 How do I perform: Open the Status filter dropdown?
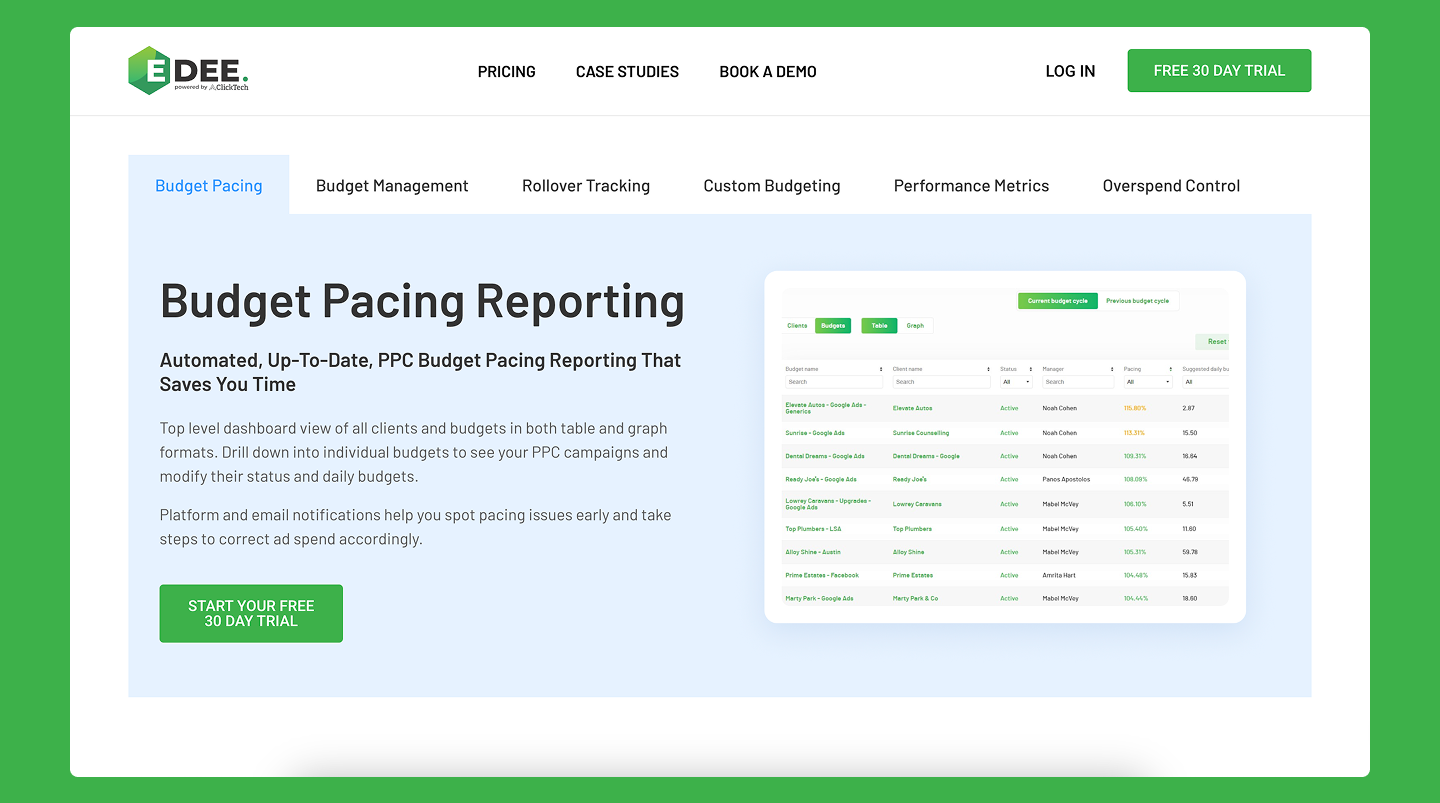(x=1016, y=382)
